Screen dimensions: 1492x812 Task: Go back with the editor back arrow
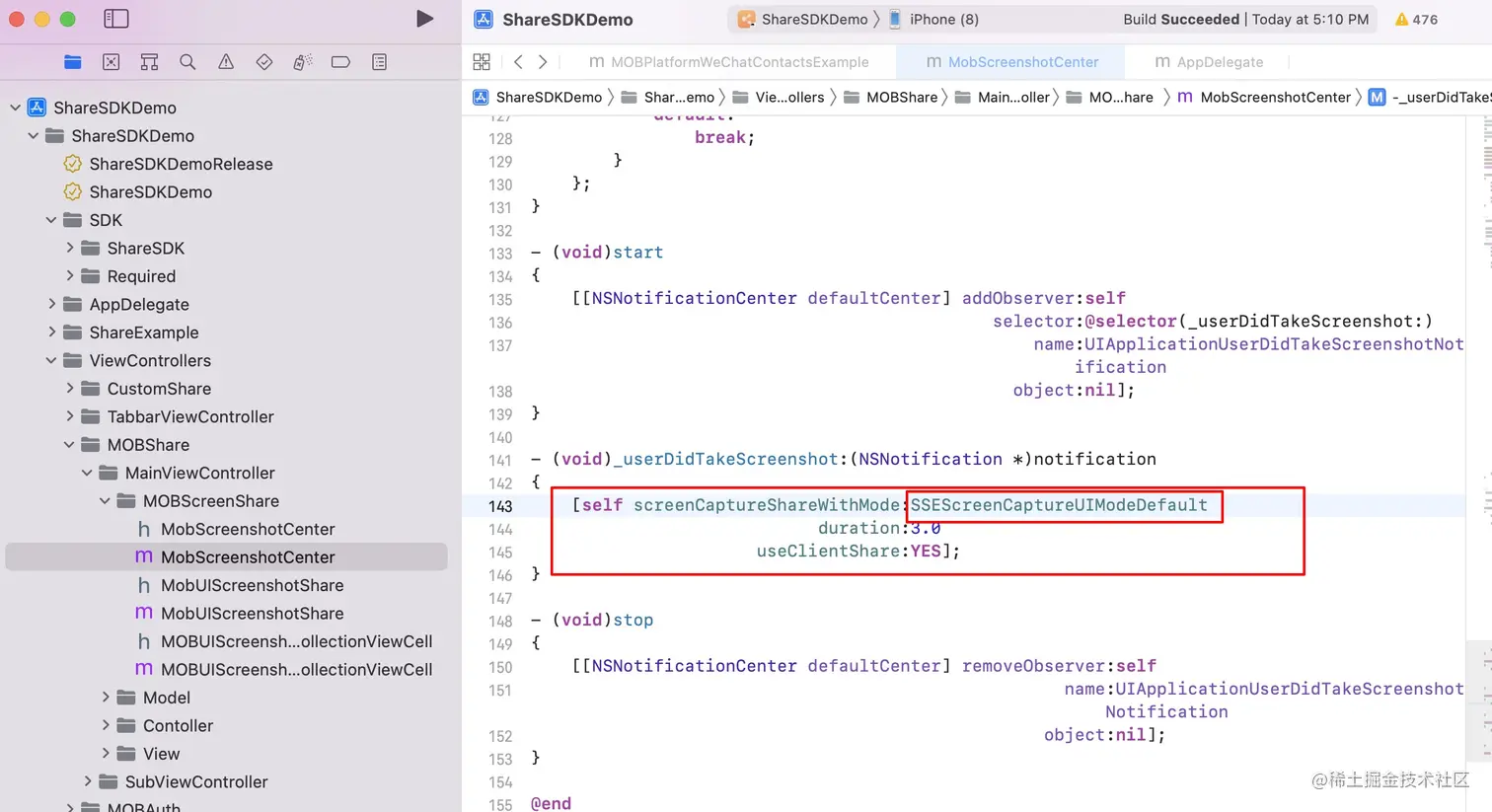[518, 62]
